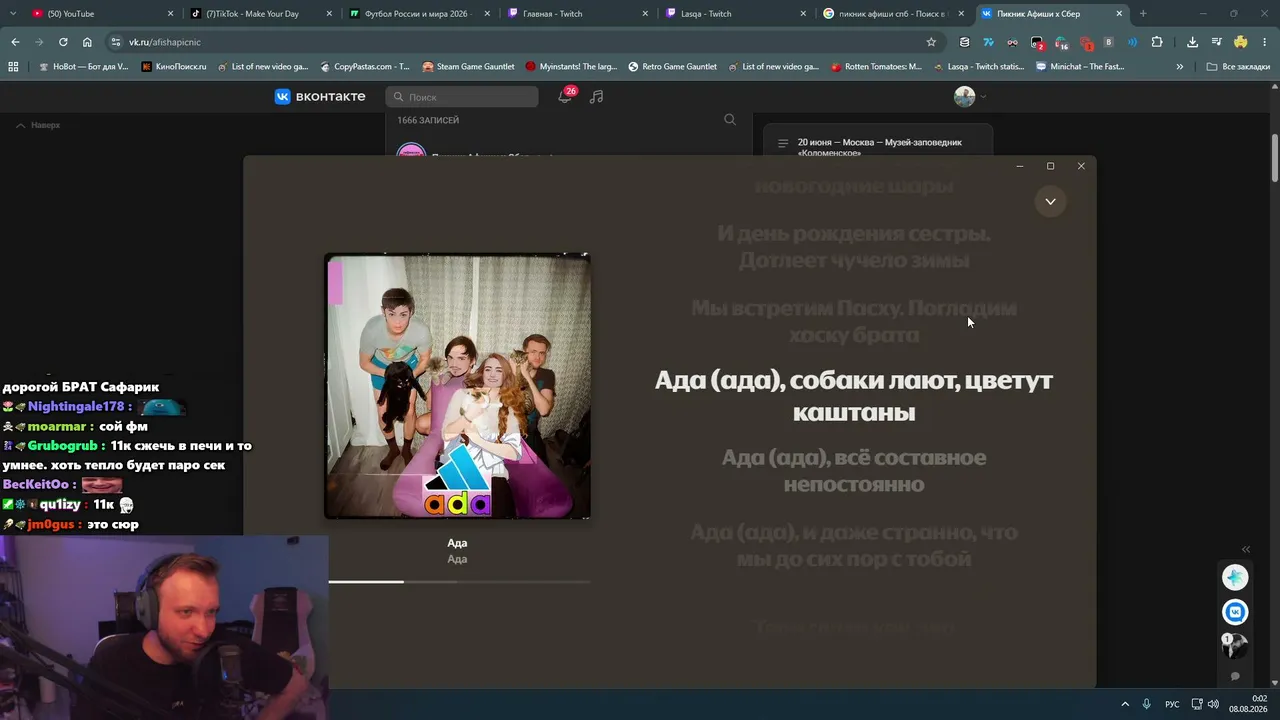Switch to the пикник афиши спб search tab

[x=892, y=14]
